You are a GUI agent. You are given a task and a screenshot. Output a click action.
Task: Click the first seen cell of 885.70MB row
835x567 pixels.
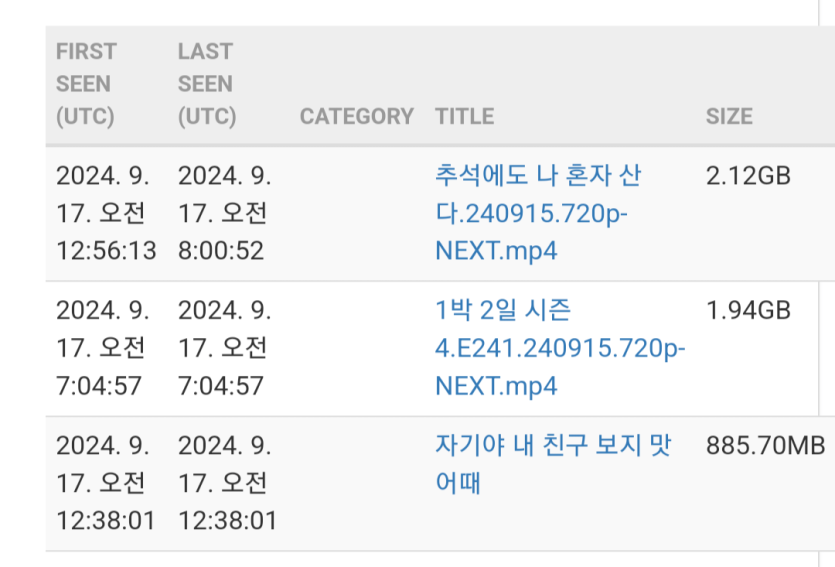click(x=105, y=482)
